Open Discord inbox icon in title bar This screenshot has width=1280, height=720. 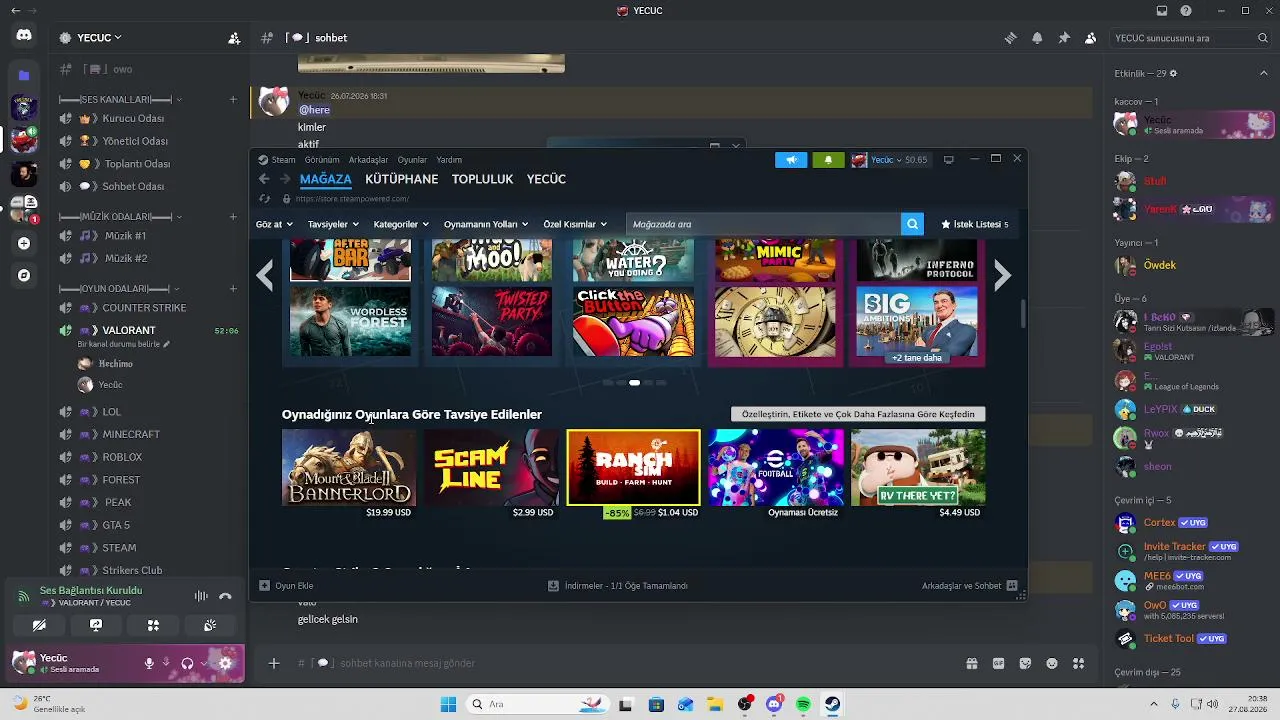tap(1162, 11)
